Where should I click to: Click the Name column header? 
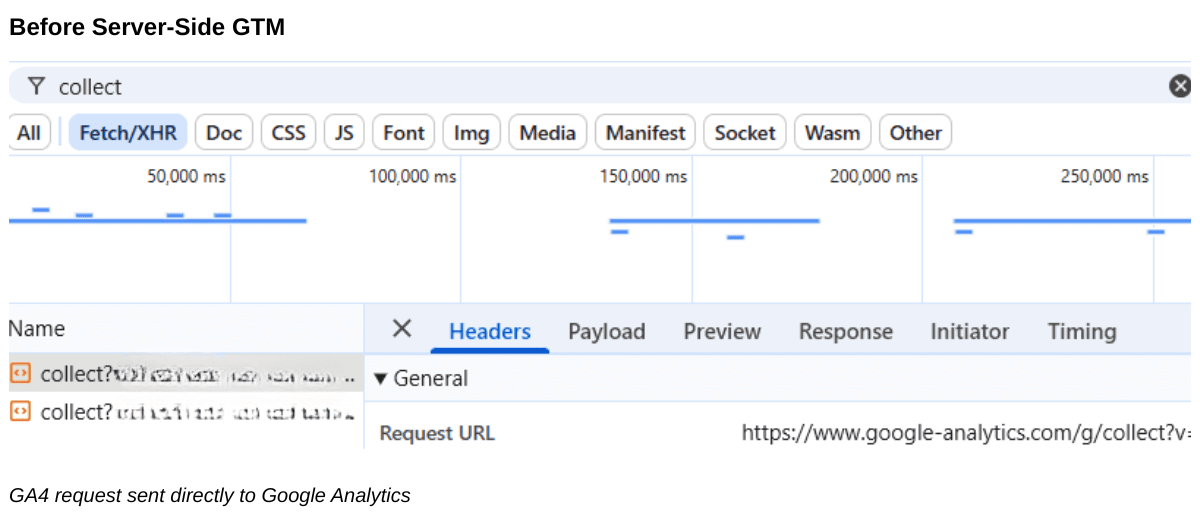coord(37,329)
